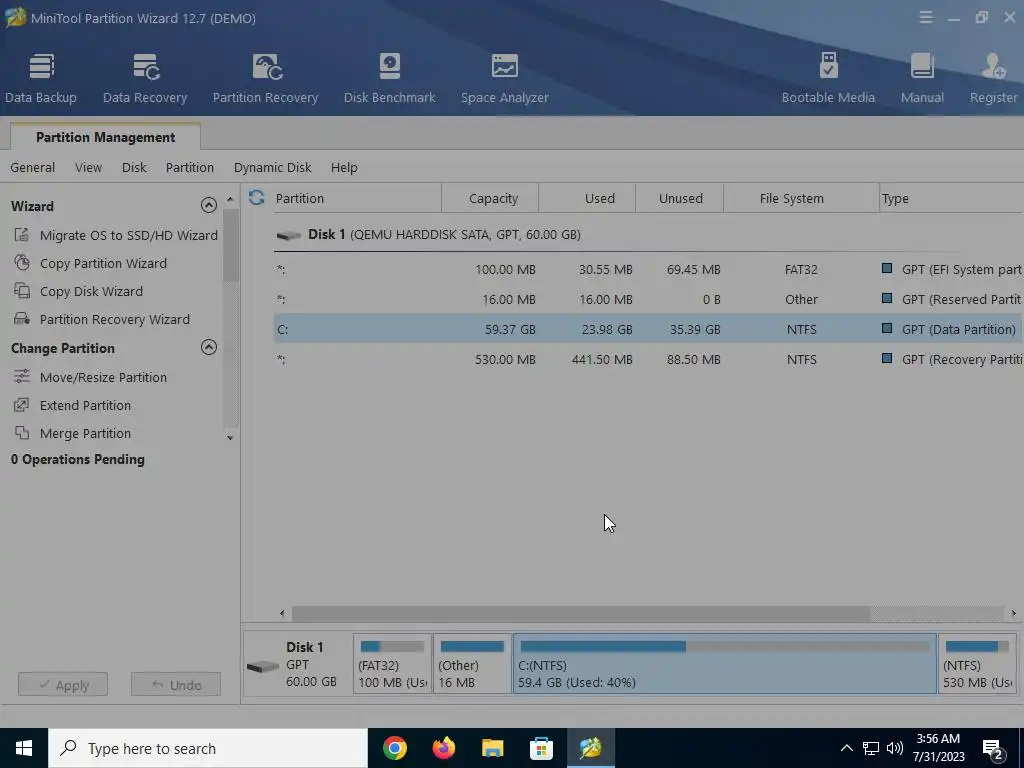Click the partition list right scroll arrow
1024x768 pixels.
(x=1014, y=613)
